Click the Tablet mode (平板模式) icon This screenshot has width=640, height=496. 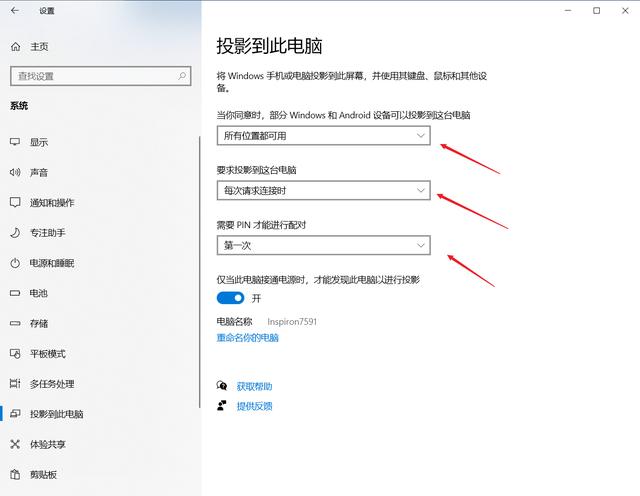point(15,354)
